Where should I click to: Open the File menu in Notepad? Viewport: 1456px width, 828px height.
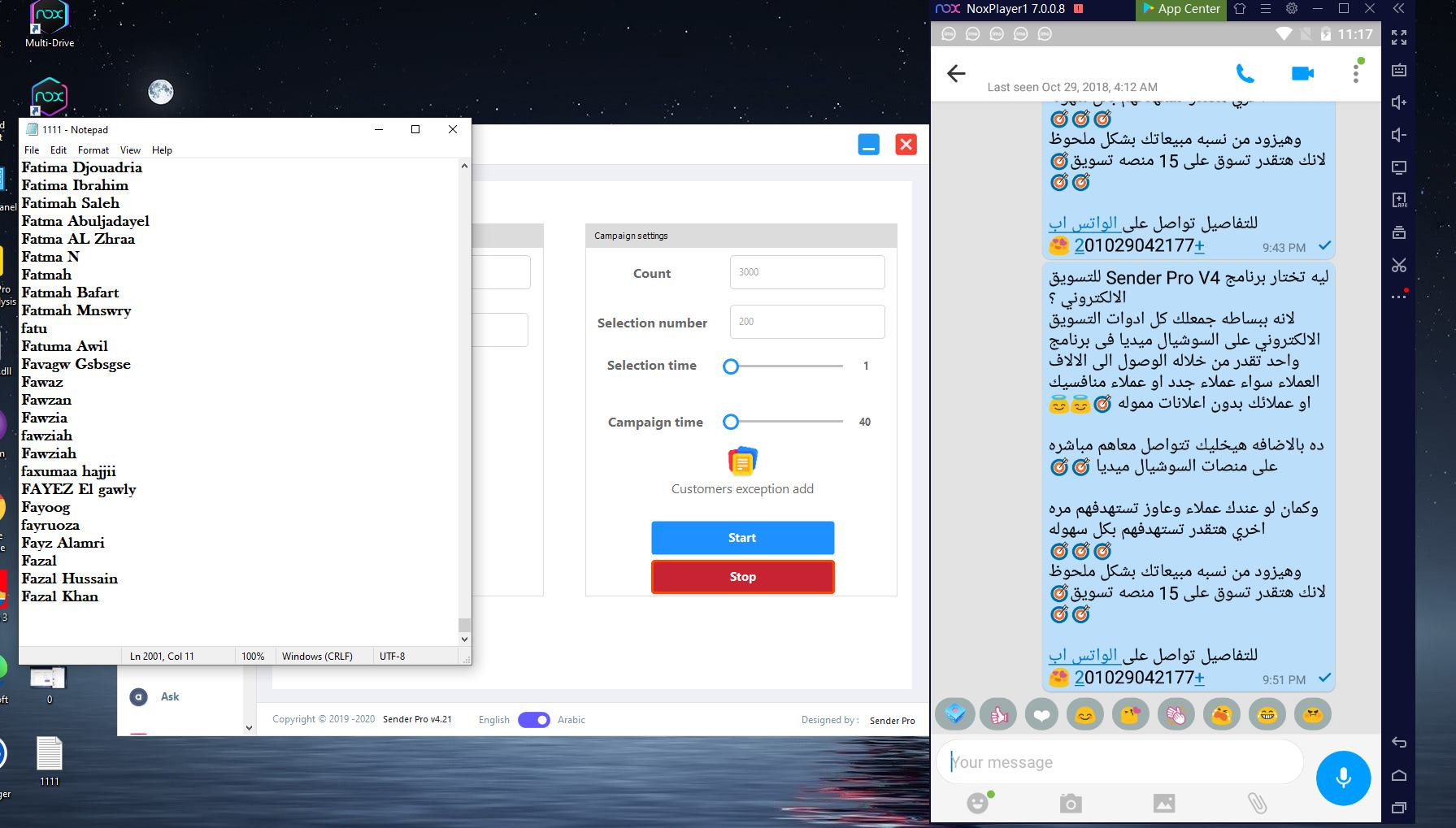point(32,150)
